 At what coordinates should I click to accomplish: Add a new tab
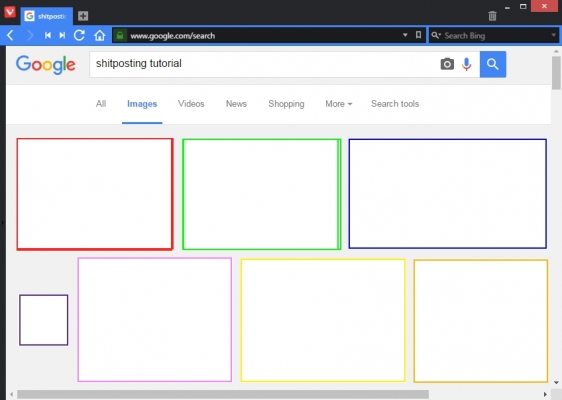click(83, 16)
